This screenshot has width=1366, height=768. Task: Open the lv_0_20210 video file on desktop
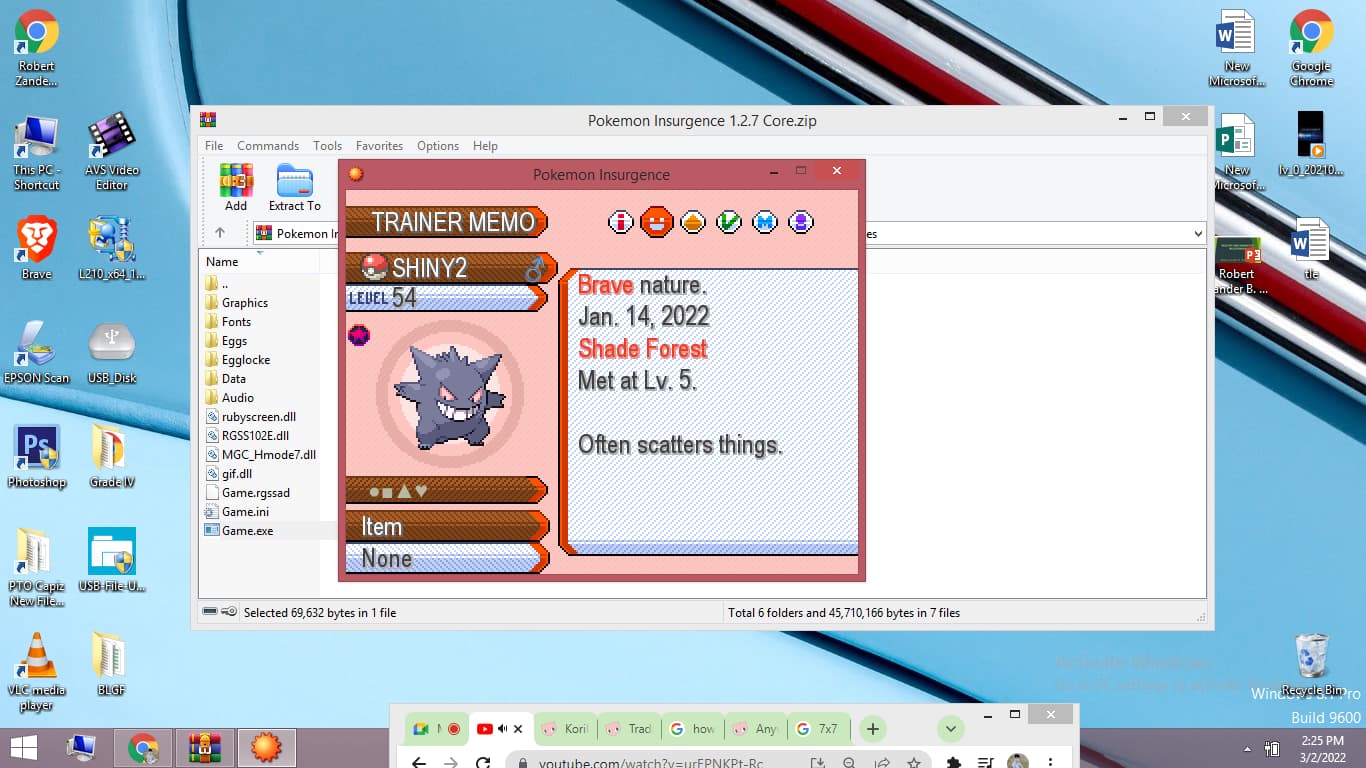(1311, 145)
